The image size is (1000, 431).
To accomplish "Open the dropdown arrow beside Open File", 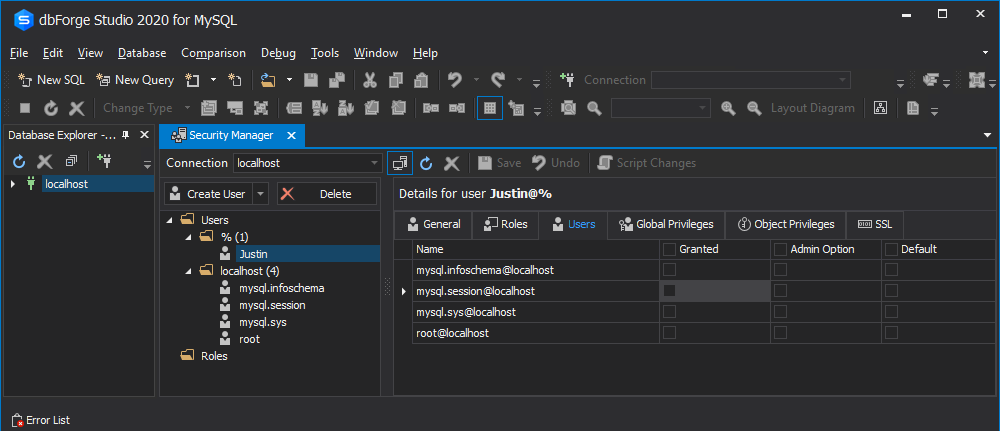I will (x=289, y=80).
